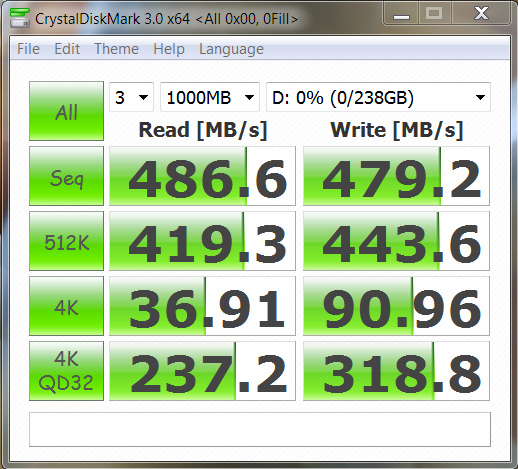Open the File menu
The width and height of the screenshot is (518, 469).
click(x=28, y=49)
